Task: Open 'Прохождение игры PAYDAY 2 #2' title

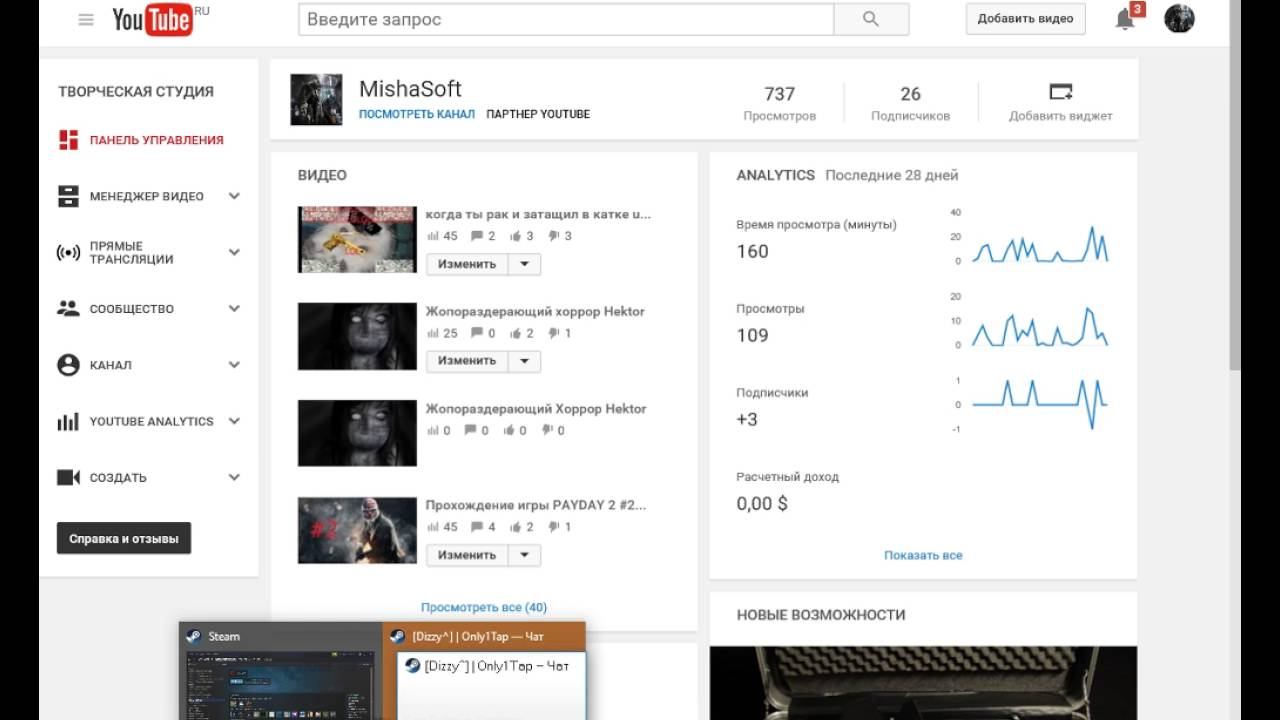Action: (x=536, y=505)
